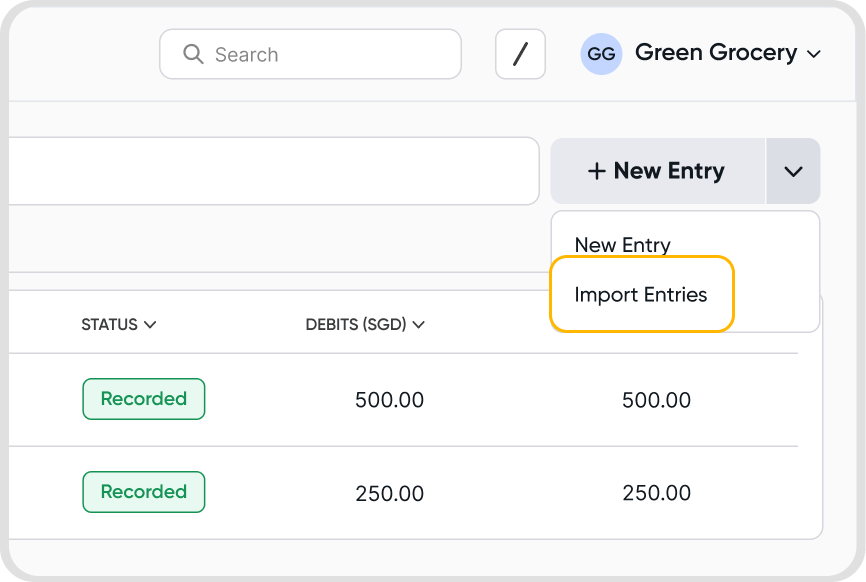Viewport: 866px width, 582px height.
Task: Select New Entry from the dropdown menu
Action: point(622,245)
